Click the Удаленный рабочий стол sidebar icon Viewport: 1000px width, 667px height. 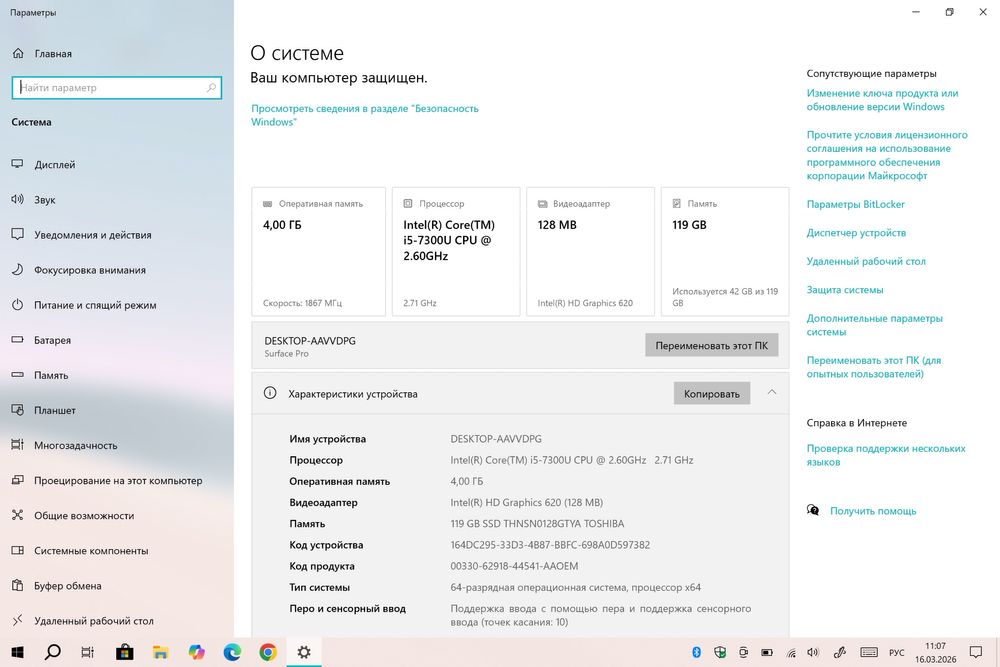pos(18,620)
